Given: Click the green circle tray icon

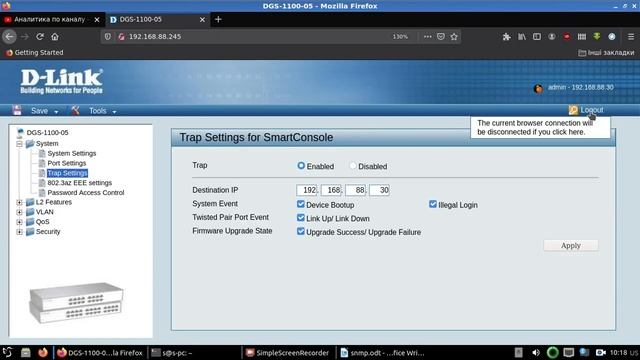Looking at the screenshot, I should click(552, 352).
